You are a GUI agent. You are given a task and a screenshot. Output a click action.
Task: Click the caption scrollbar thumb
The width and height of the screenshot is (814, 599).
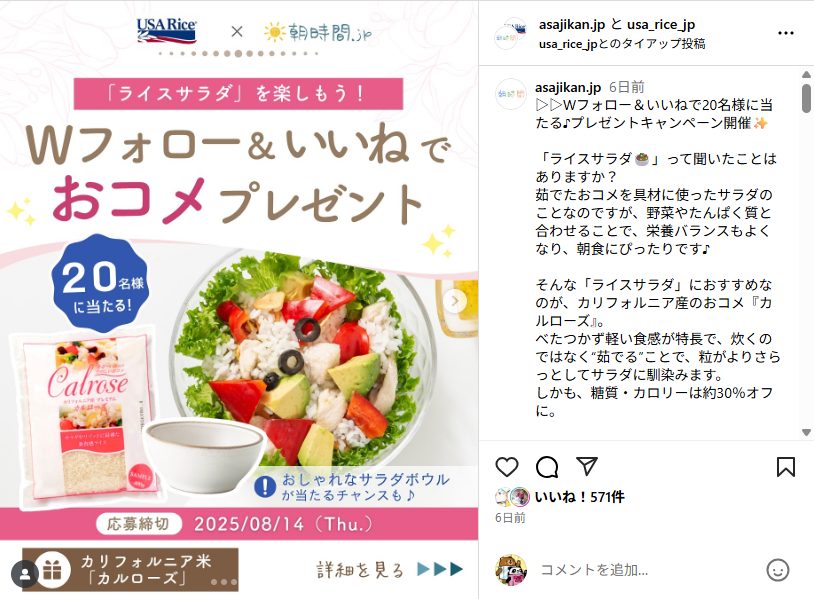point(806,98)
